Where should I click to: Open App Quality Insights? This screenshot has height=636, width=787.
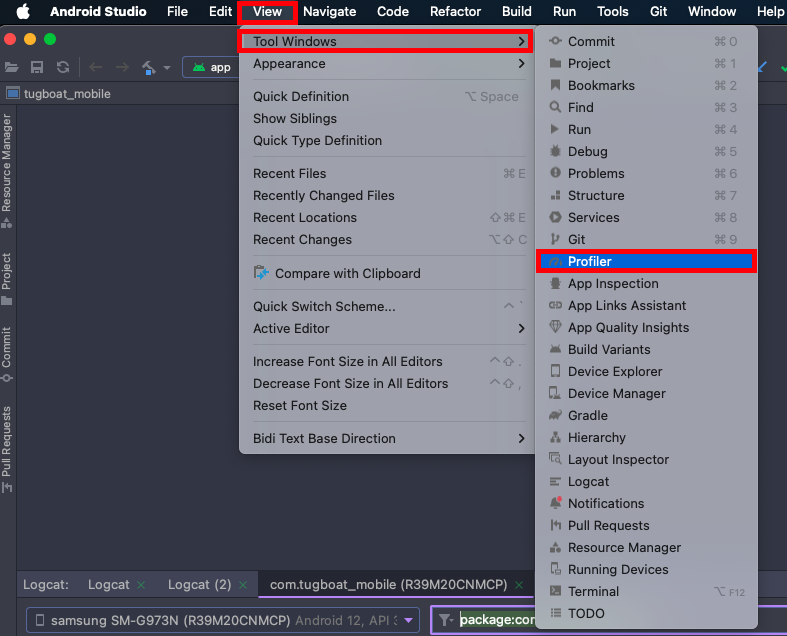(646, 328)
